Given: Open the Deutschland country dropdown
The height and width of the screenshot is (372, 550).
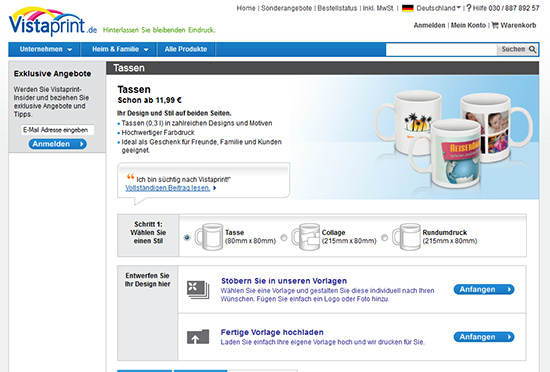Looking at the screenshot, I should pyautogui.click(x=438, y=8).
